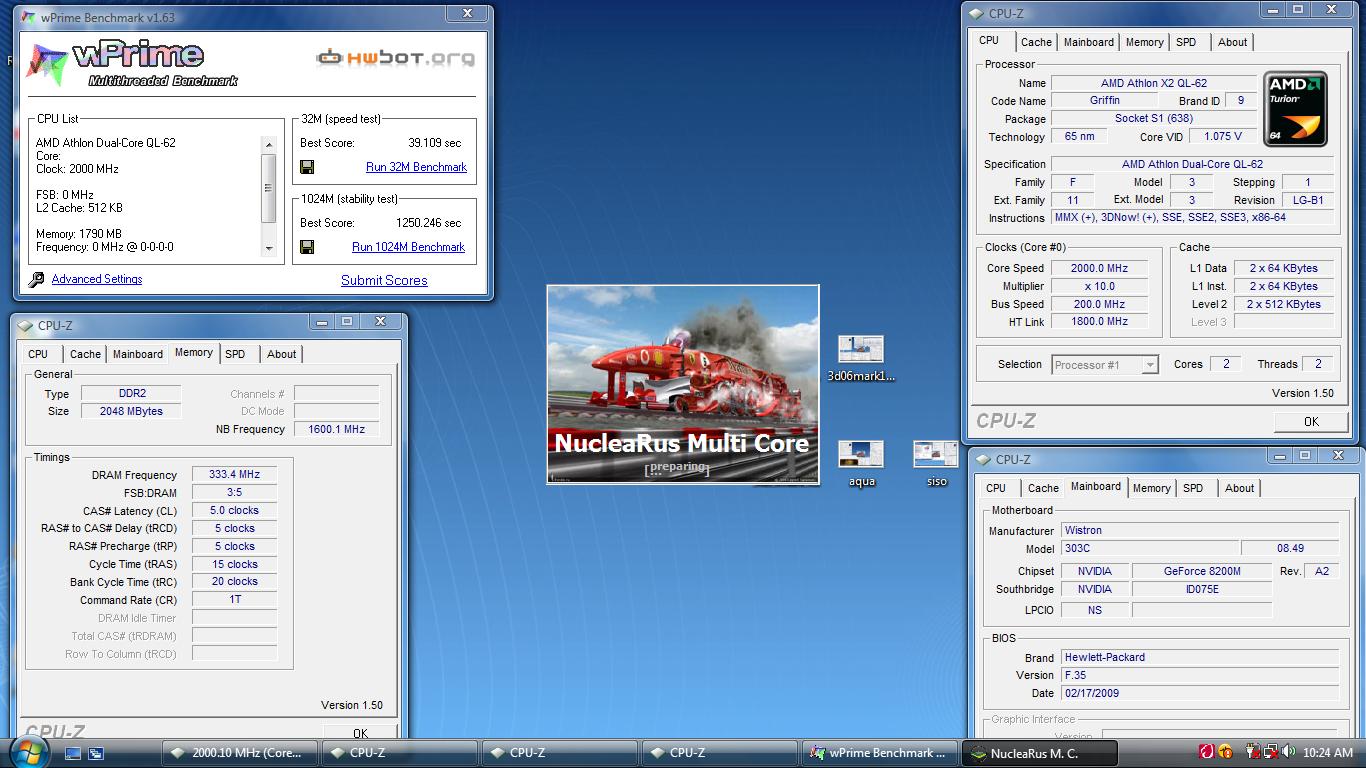1366x768 pixels.
Task: Click Run 32M Benchmark link
Action: click(x=416, y=167)
